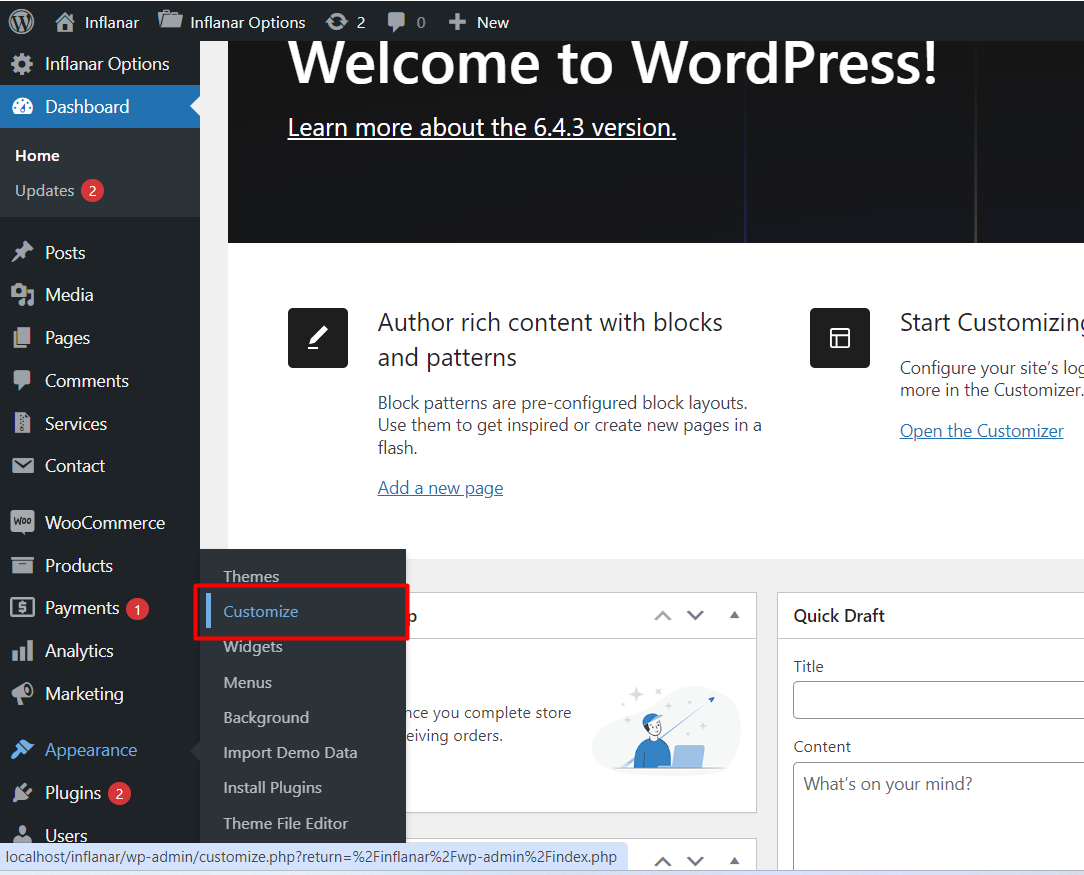Viewport: 1084px width, 875px height.
Task: Open Background in the Appearance submenu
Action: (266, 717)
